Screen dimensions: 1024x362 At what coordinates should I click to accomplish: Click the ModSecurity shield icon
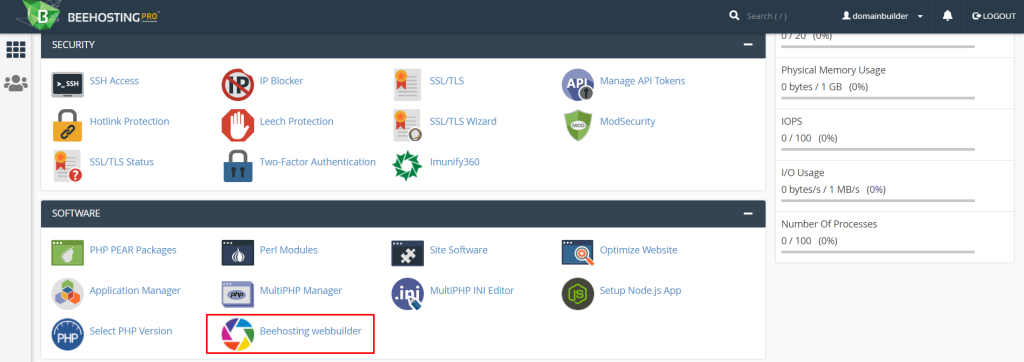[578, 125]
